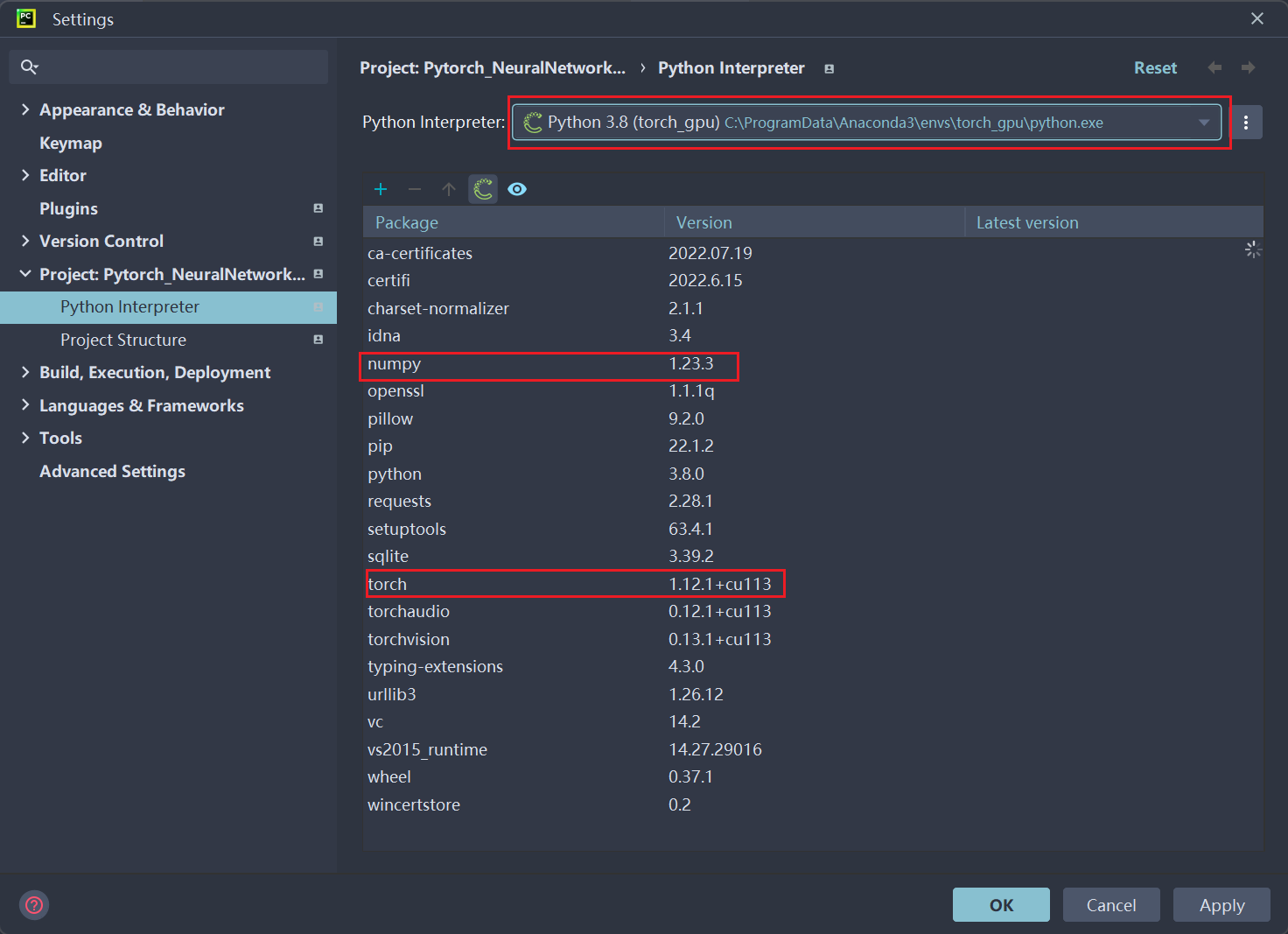Image resolution: width=1288 pixels, height=934 pixels.
Task: Sort by the Package column header
Action: click(x=514, y=222)
